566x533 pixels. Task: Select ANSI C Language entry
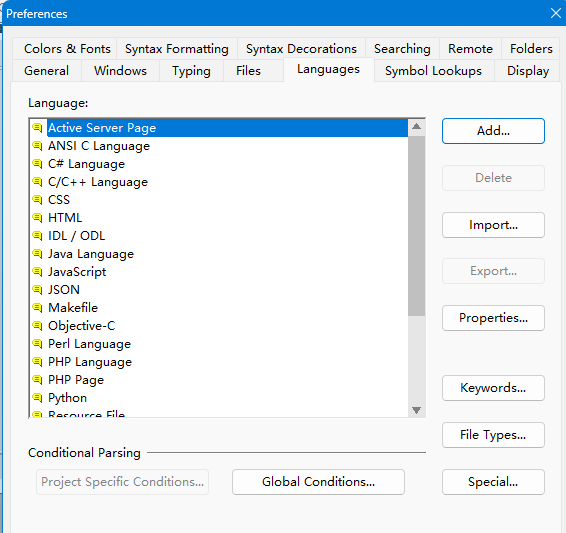click(219, 146)
